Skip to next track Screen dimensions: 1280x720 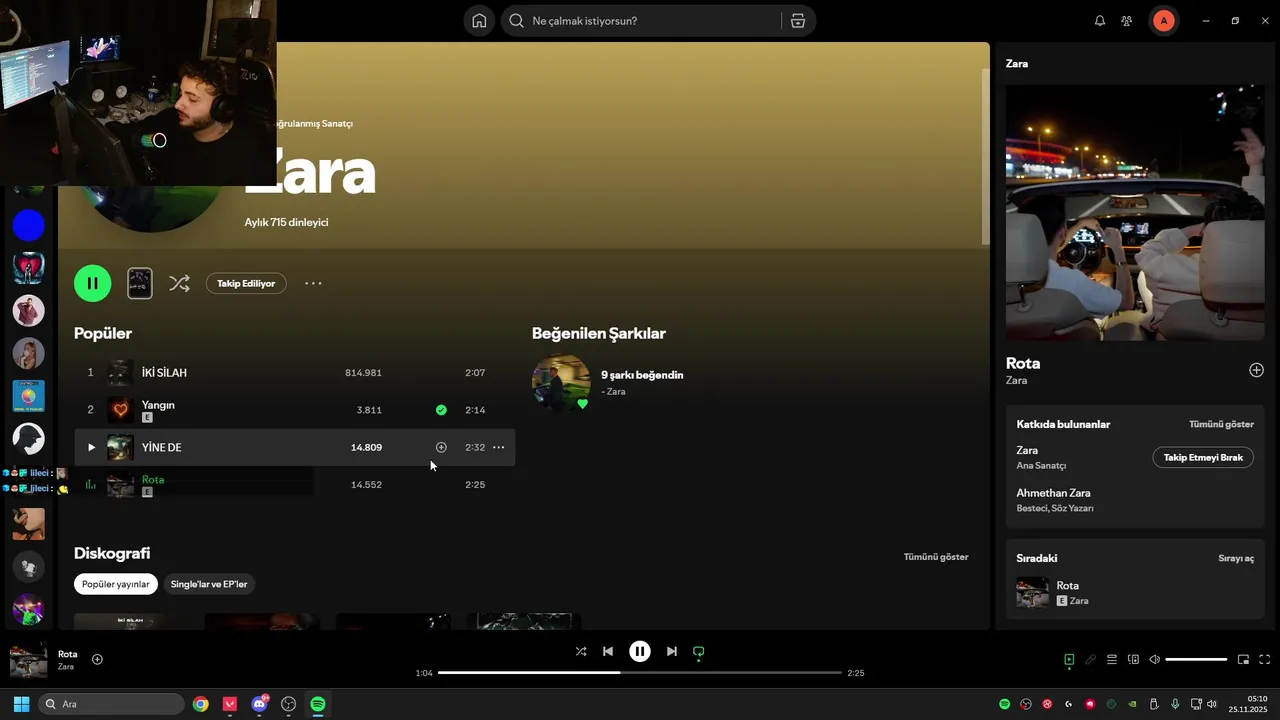pos(672,651)
